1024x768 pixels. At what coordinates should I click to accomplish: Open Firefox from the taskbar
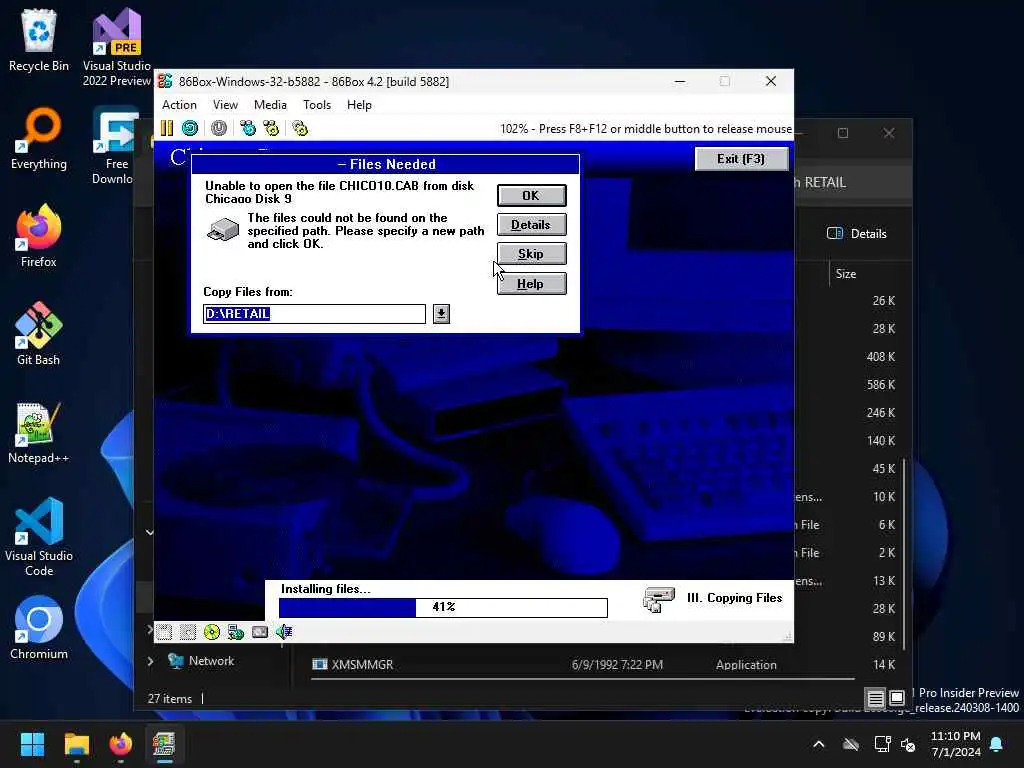click(121, 744)
